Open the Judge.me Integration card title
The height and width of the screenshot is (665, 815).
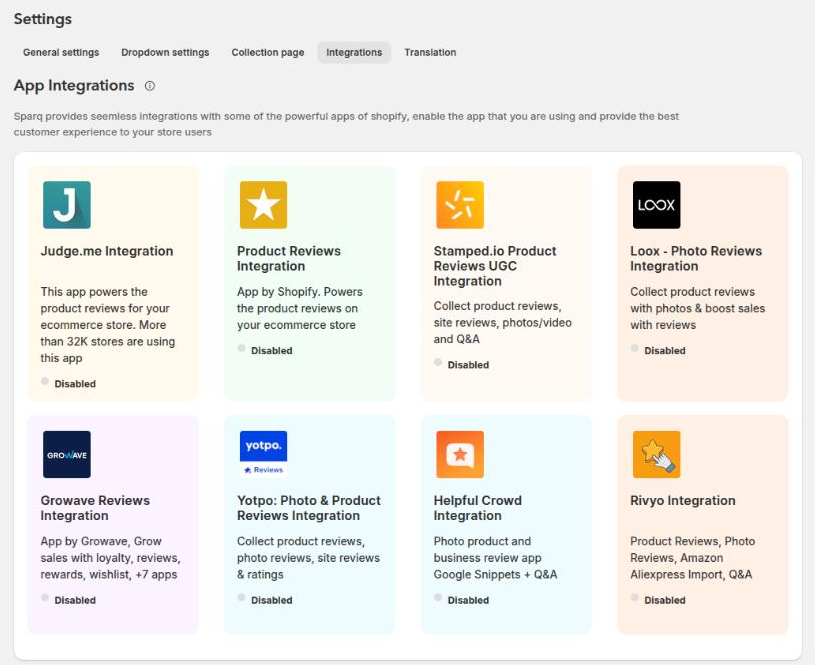107,251
